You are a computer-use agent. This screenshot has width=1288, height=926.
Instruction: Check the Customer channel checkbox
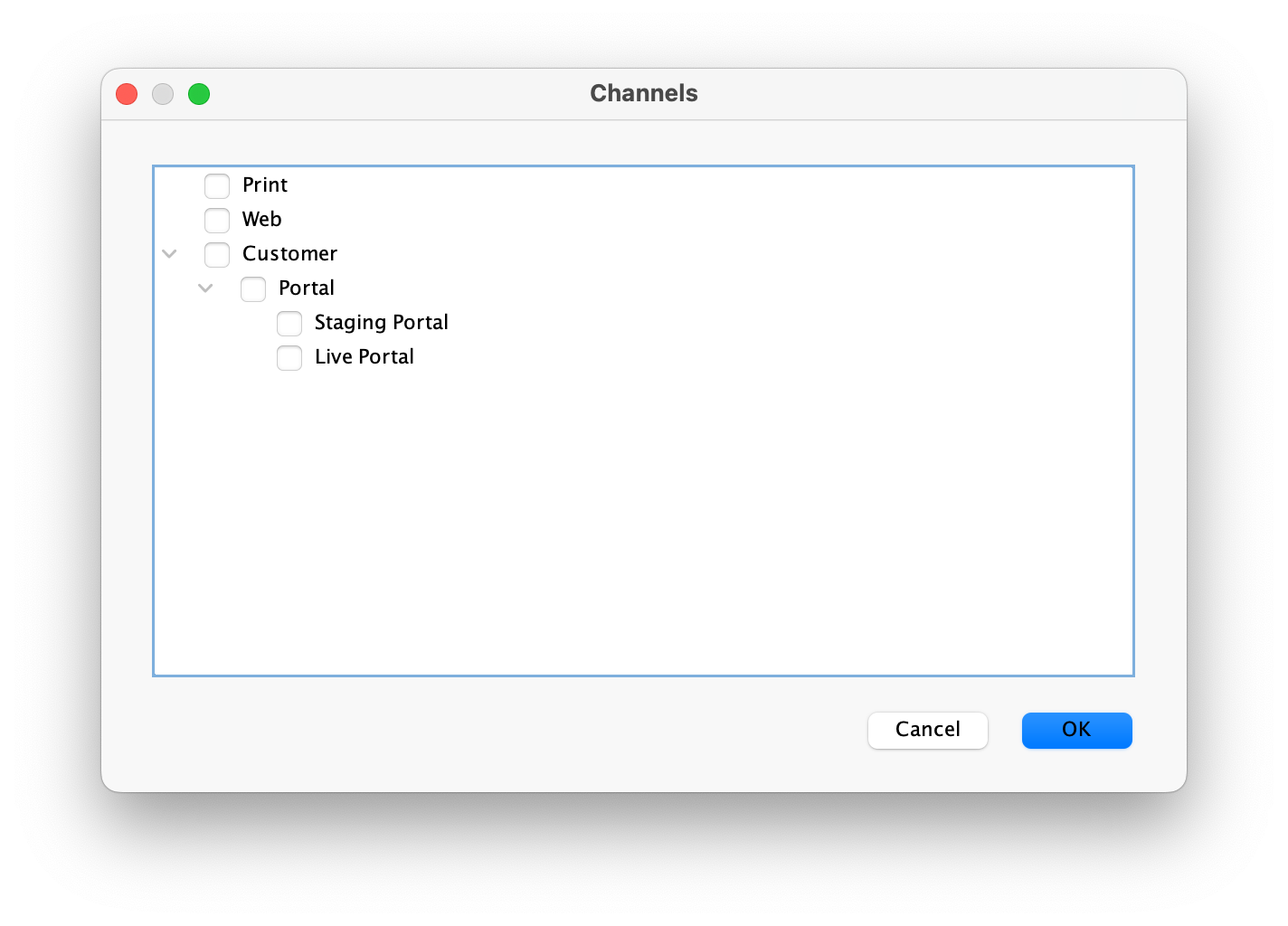[217, 254]
